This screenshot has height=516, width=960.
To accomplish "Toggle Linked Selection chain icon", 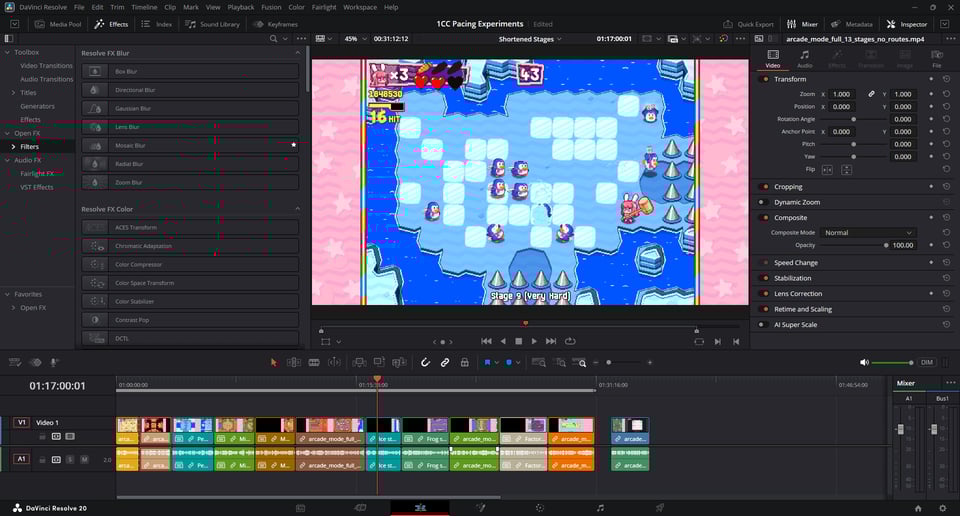I will 445,362.
